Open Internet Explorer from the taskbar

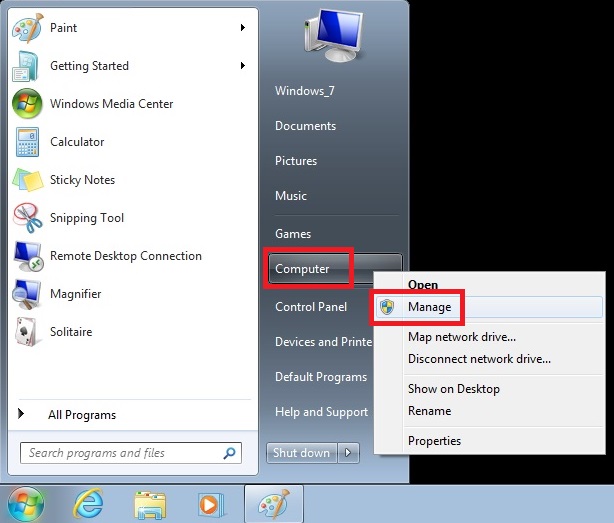[88, 504]
